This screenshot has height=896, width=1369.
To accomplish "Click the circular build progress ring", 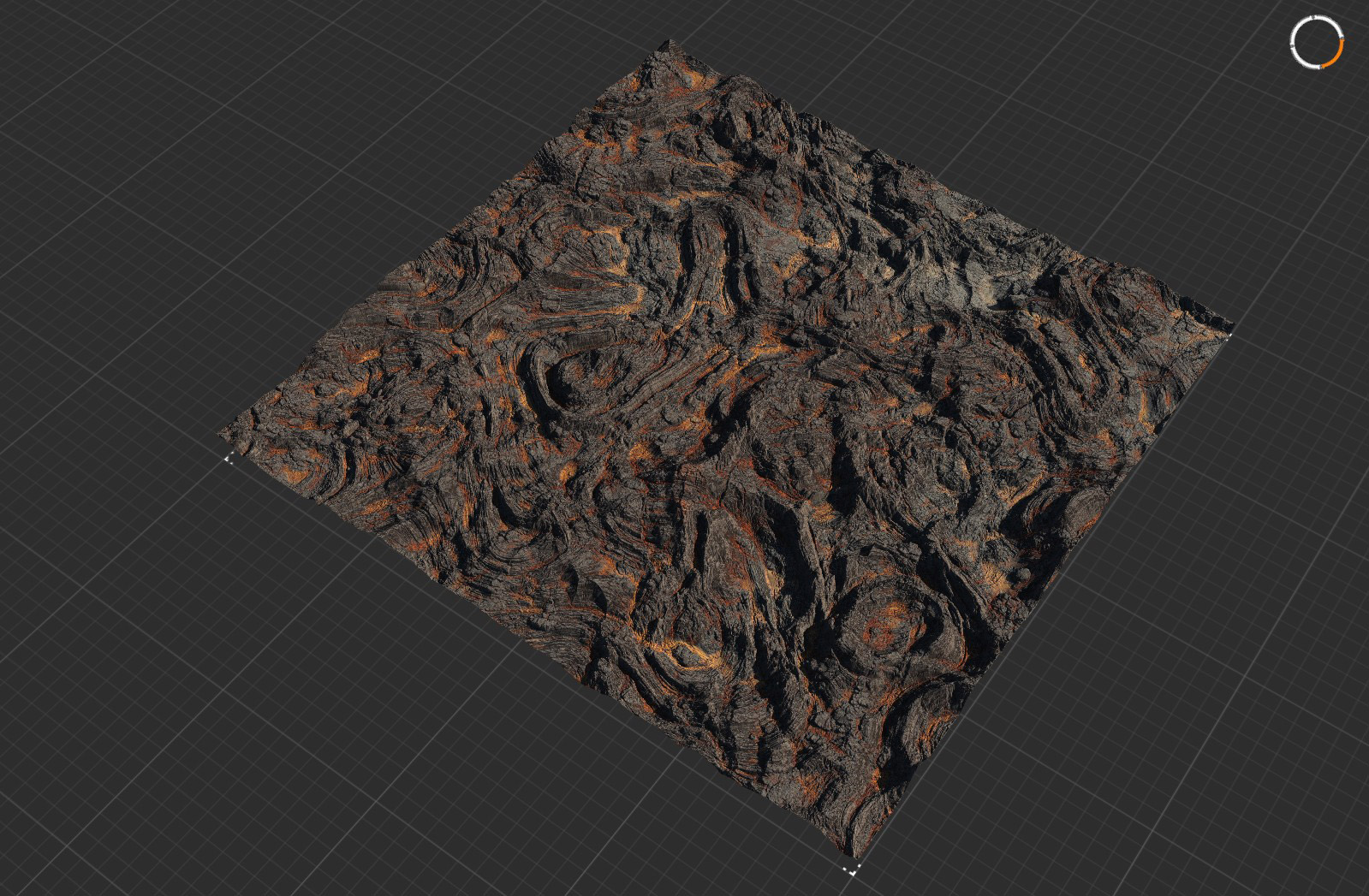I will (1317, 41).
